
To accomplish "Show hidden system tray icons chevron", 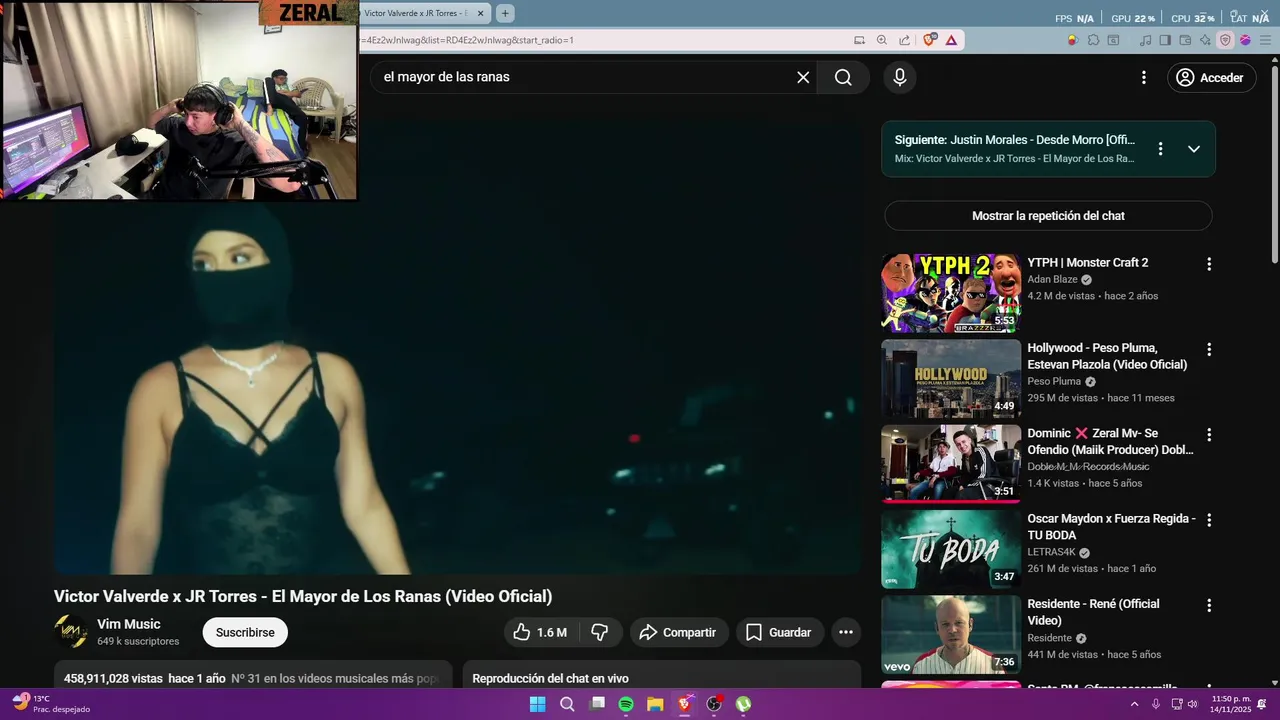I will (x=1134, y=704).
